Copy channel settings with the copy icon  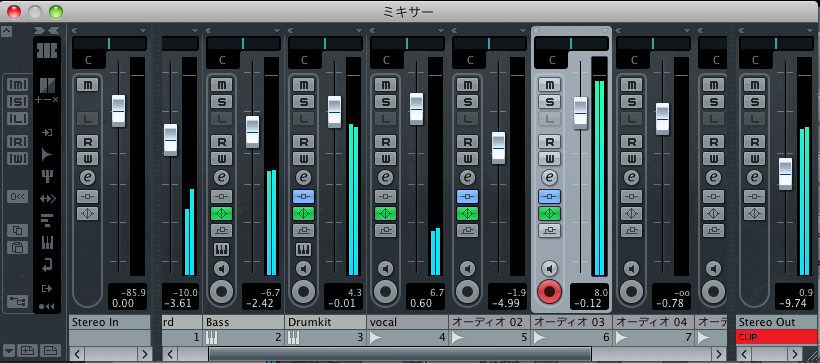point(17,230)
